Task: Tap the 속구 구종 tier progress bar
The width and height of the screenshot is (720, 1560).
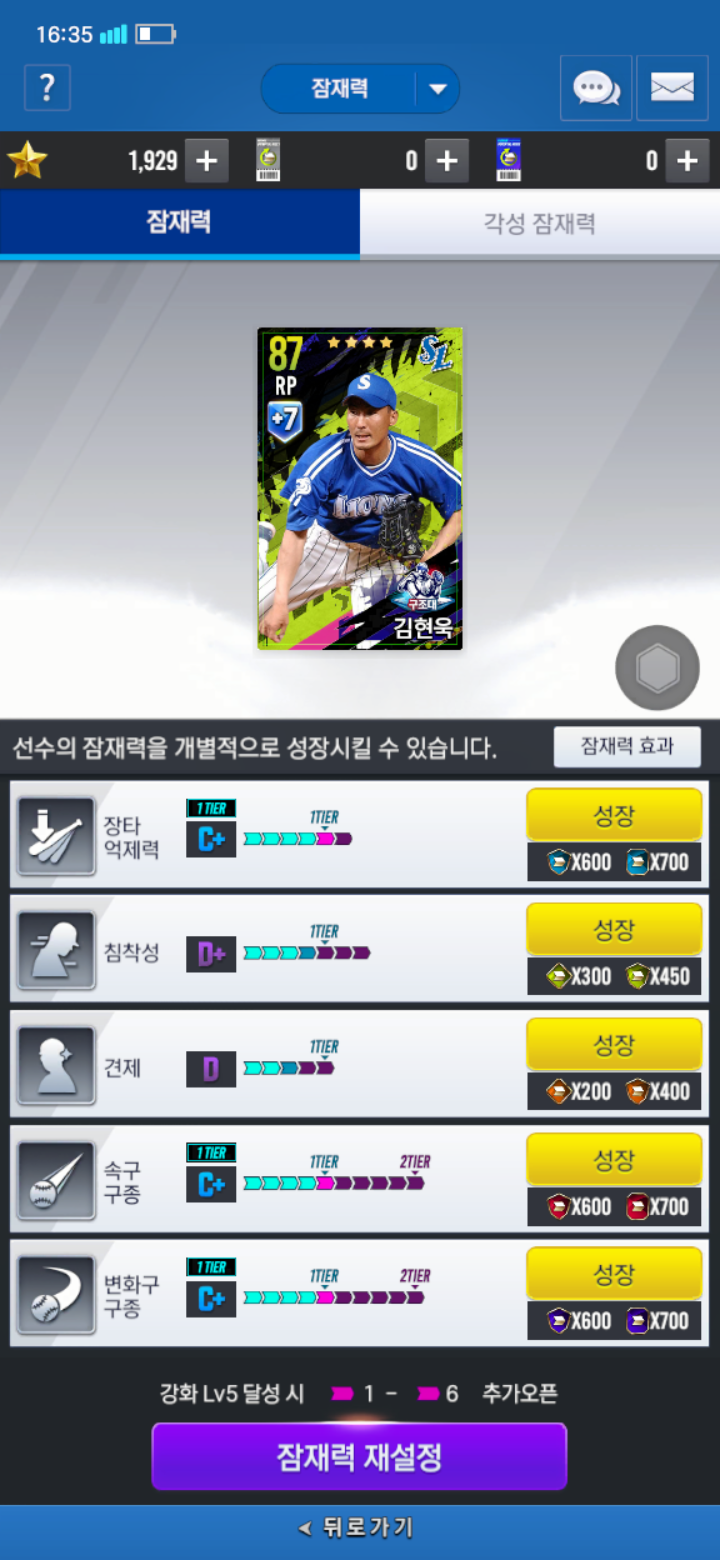Action: tap(334, 1183)
